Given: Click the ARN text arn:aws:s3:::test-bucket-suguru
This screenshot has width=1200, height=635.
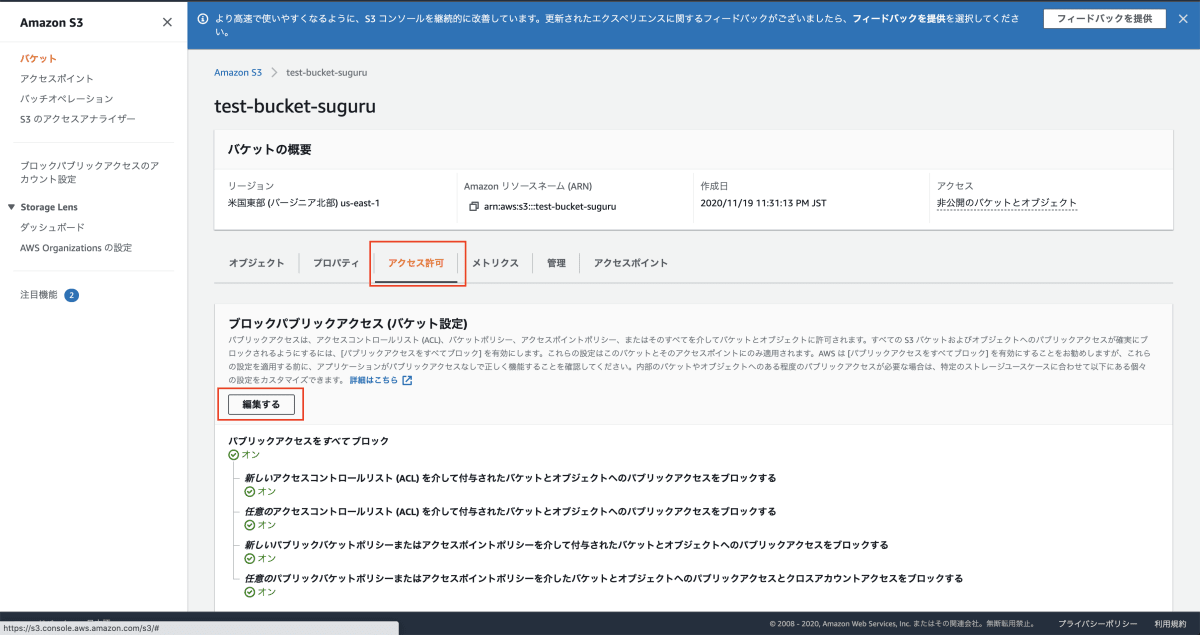Looking at the screenshot, I should pos(550,207).
